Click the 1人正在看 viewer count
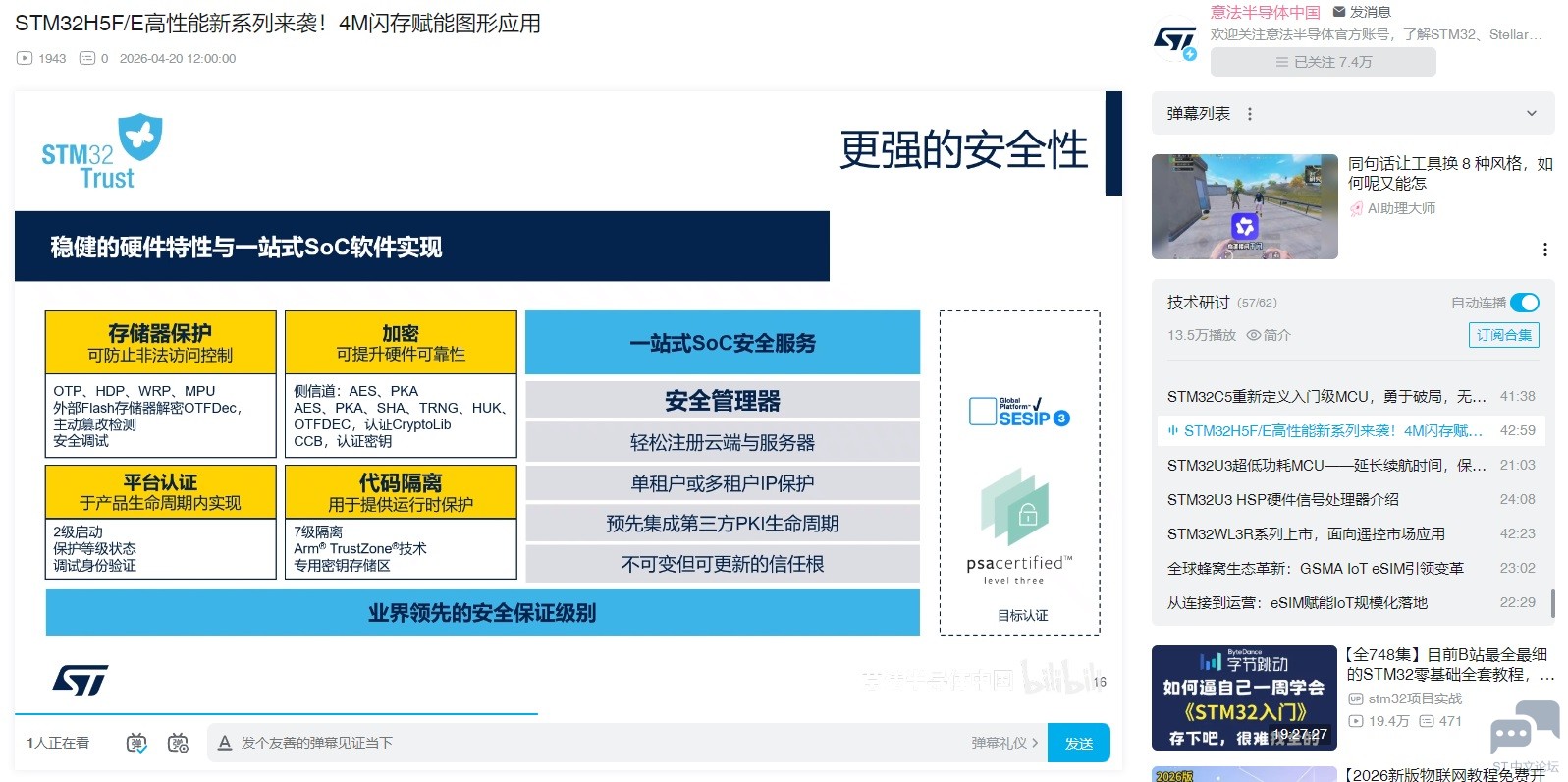The width and height of the screenshot is (1568, 782). tap(58, 743)
